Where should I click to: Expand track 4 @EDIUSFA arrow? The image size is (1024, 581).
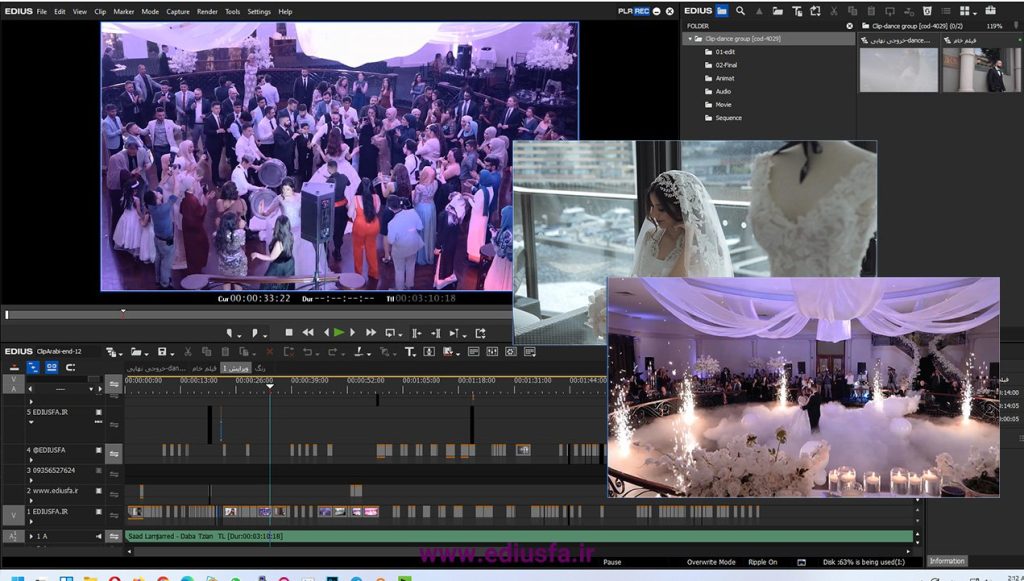[31, 460]
